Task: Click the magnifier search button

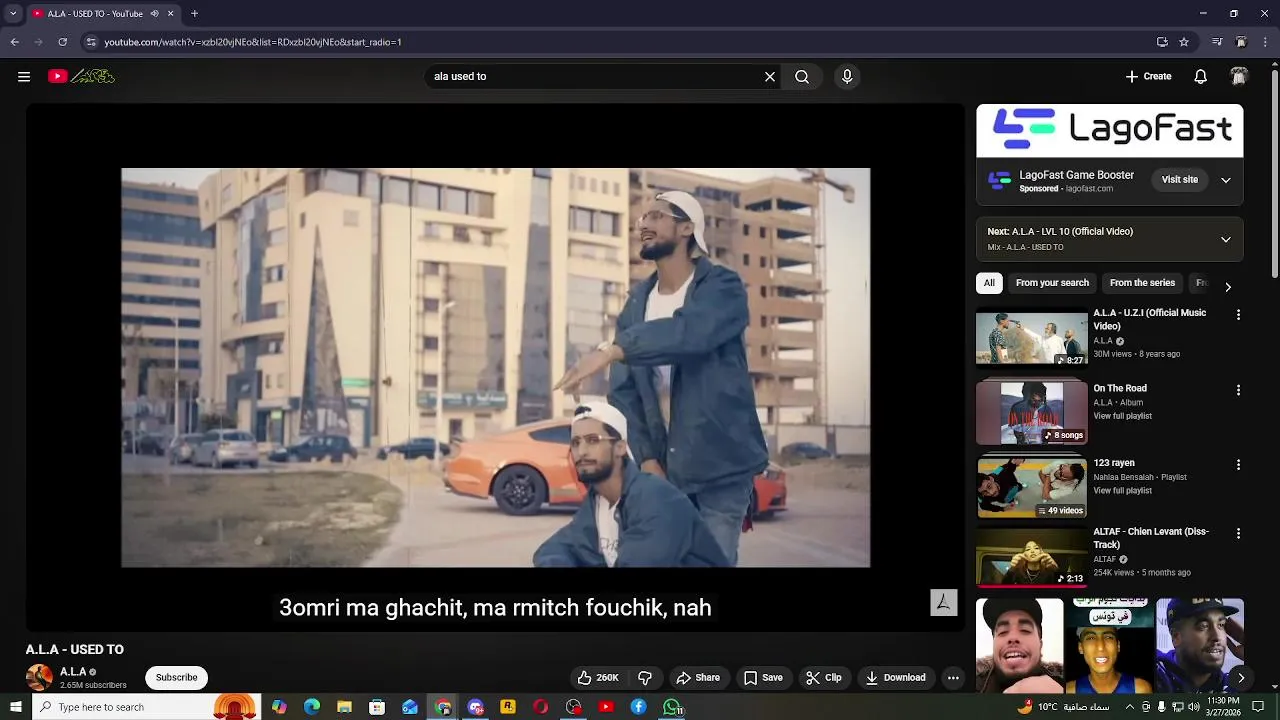Action: pyautogui.click(x=802, y=76)
